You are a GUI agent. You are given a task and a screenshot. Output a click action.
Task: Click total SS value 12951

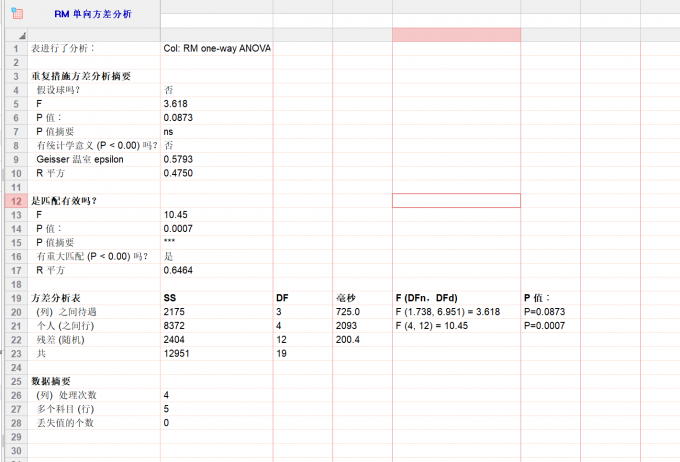177,354
